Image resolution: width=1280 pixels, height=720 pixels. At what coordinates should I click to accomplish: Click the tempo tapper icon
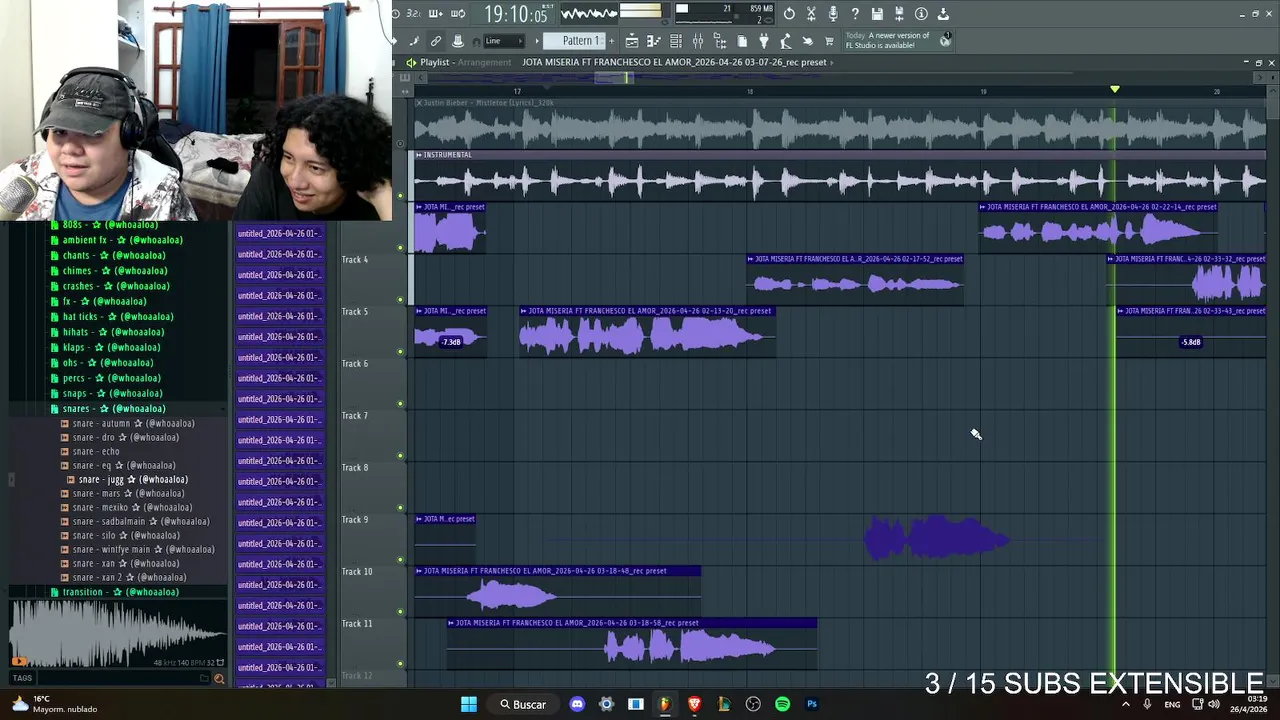[786, 41]
